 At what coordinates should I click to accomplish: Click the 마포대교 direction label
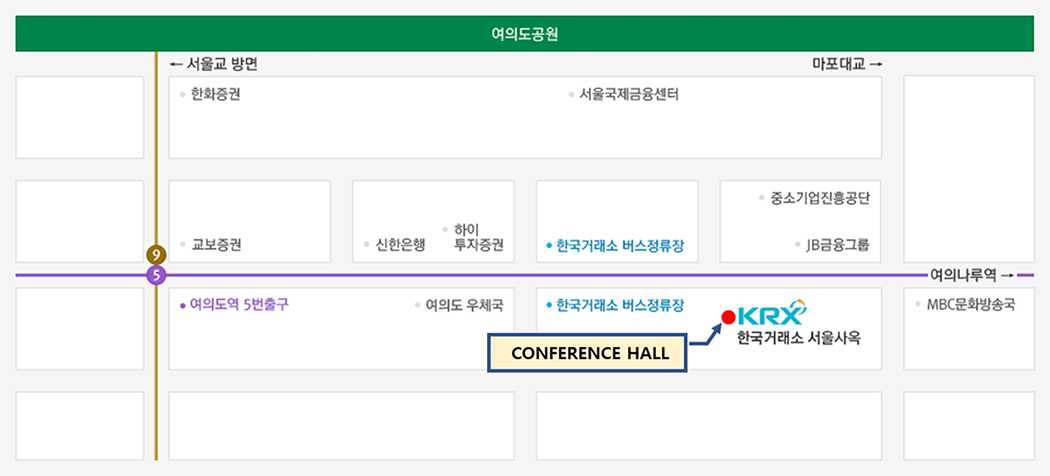[846, 64]
